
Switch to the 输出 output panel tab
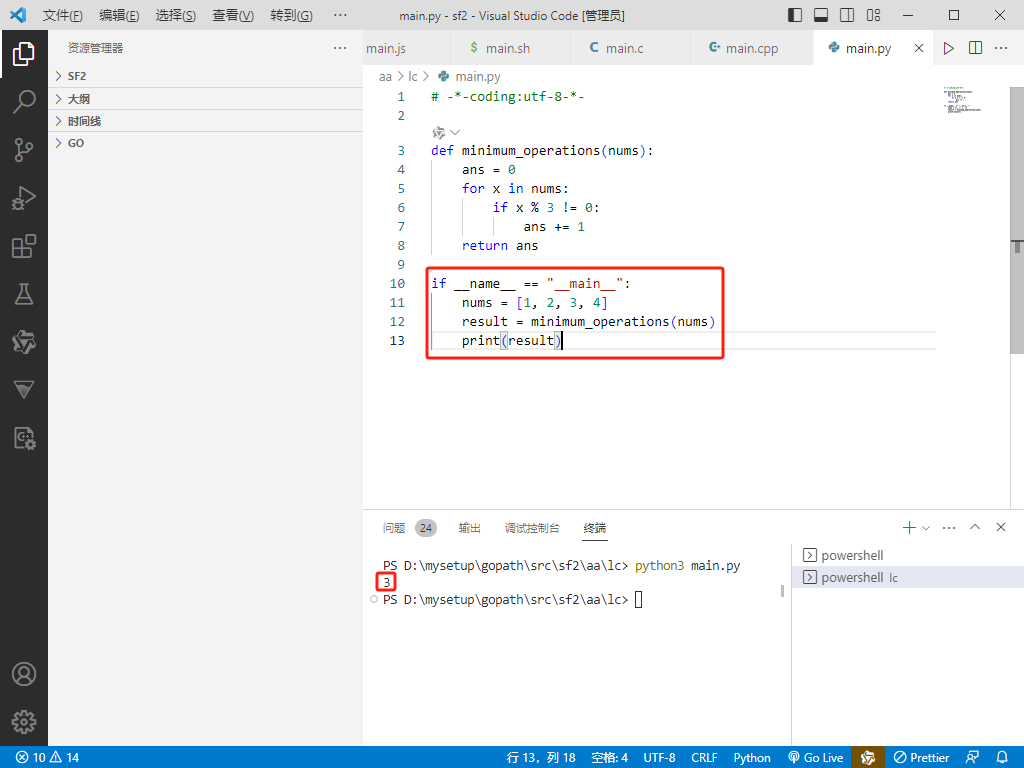click(x=470, y=528)
